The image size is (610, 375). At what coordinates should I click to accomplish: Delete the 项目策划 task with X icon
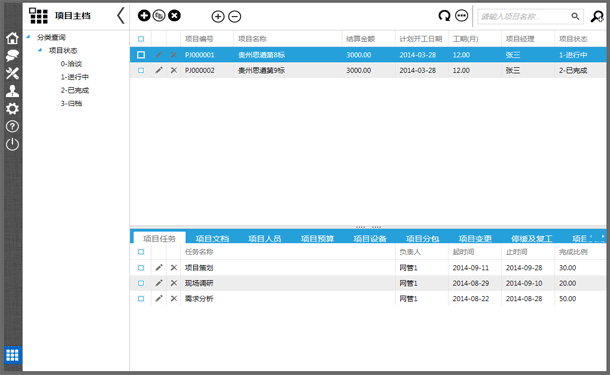pyautogui.click(x=174, y=268)
